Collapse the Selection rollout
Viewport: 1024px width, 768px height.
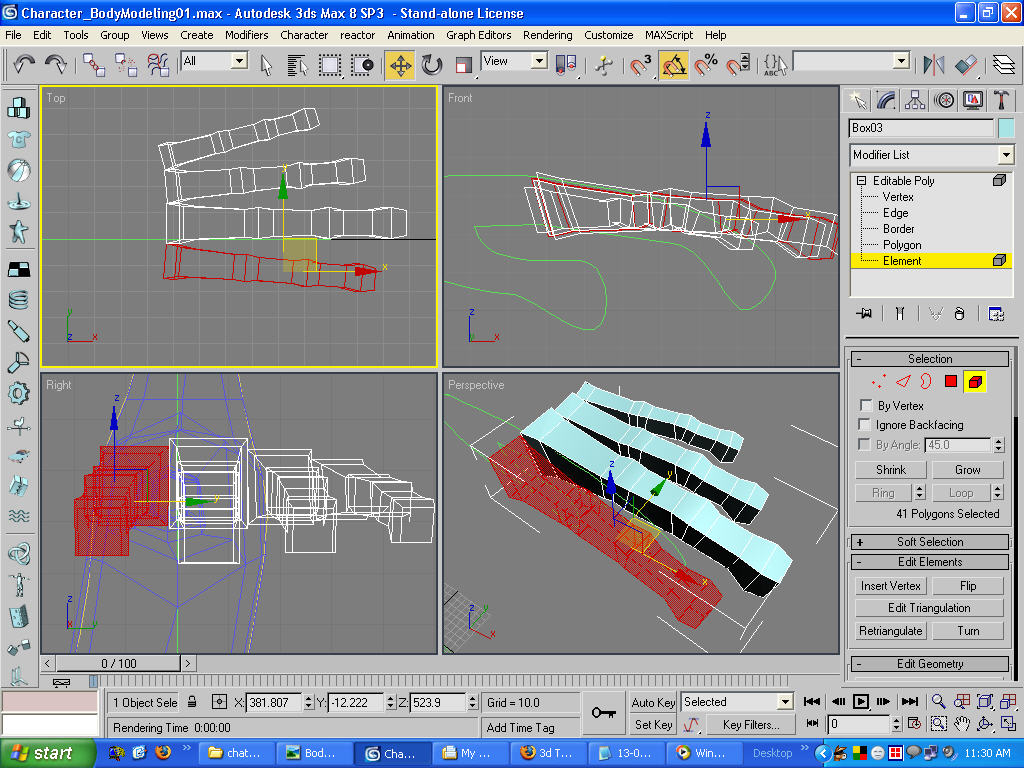click(x=931, y=359)
